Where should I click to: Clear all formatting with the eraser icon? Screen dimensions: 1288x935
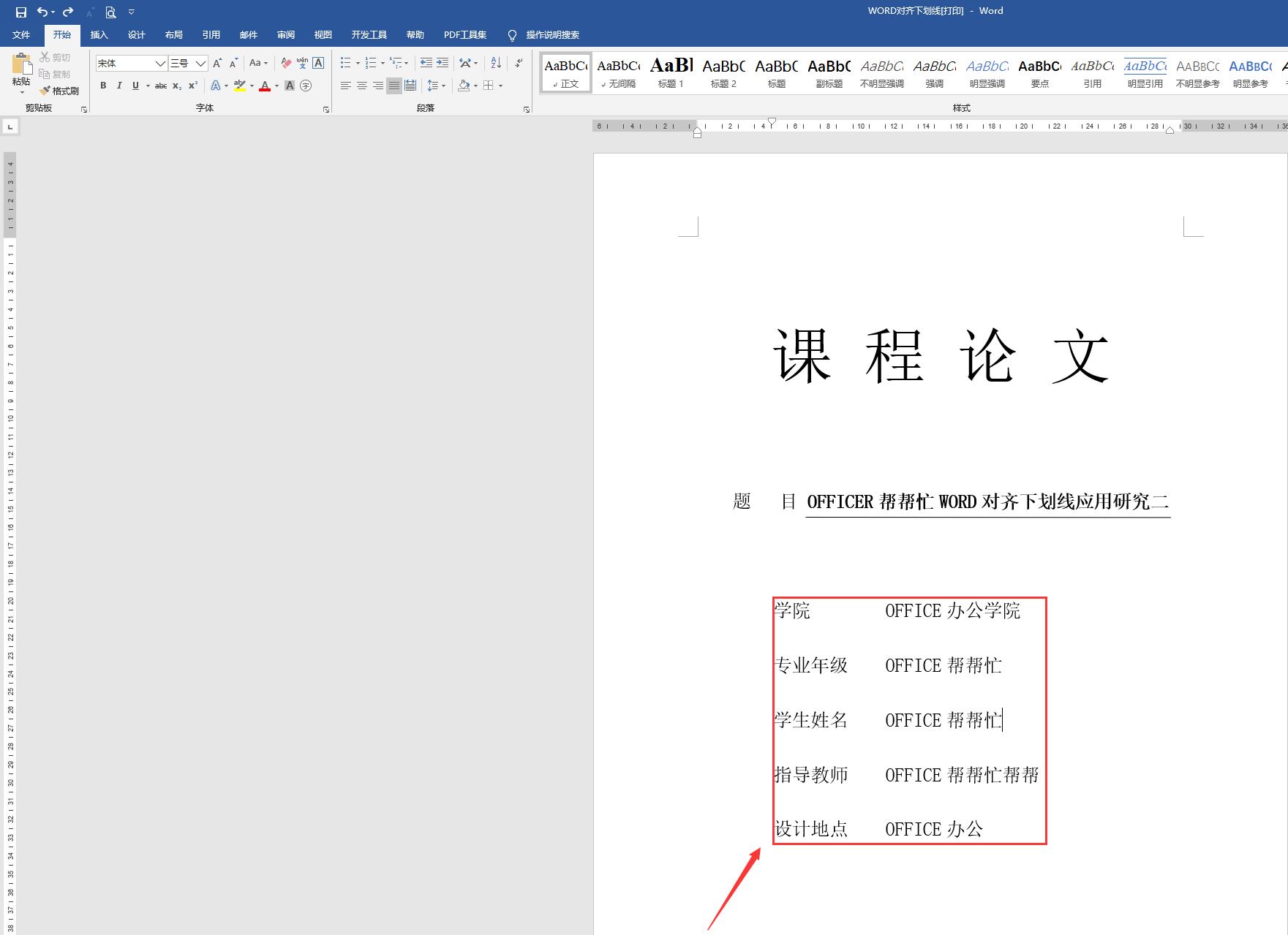point(287,63)
